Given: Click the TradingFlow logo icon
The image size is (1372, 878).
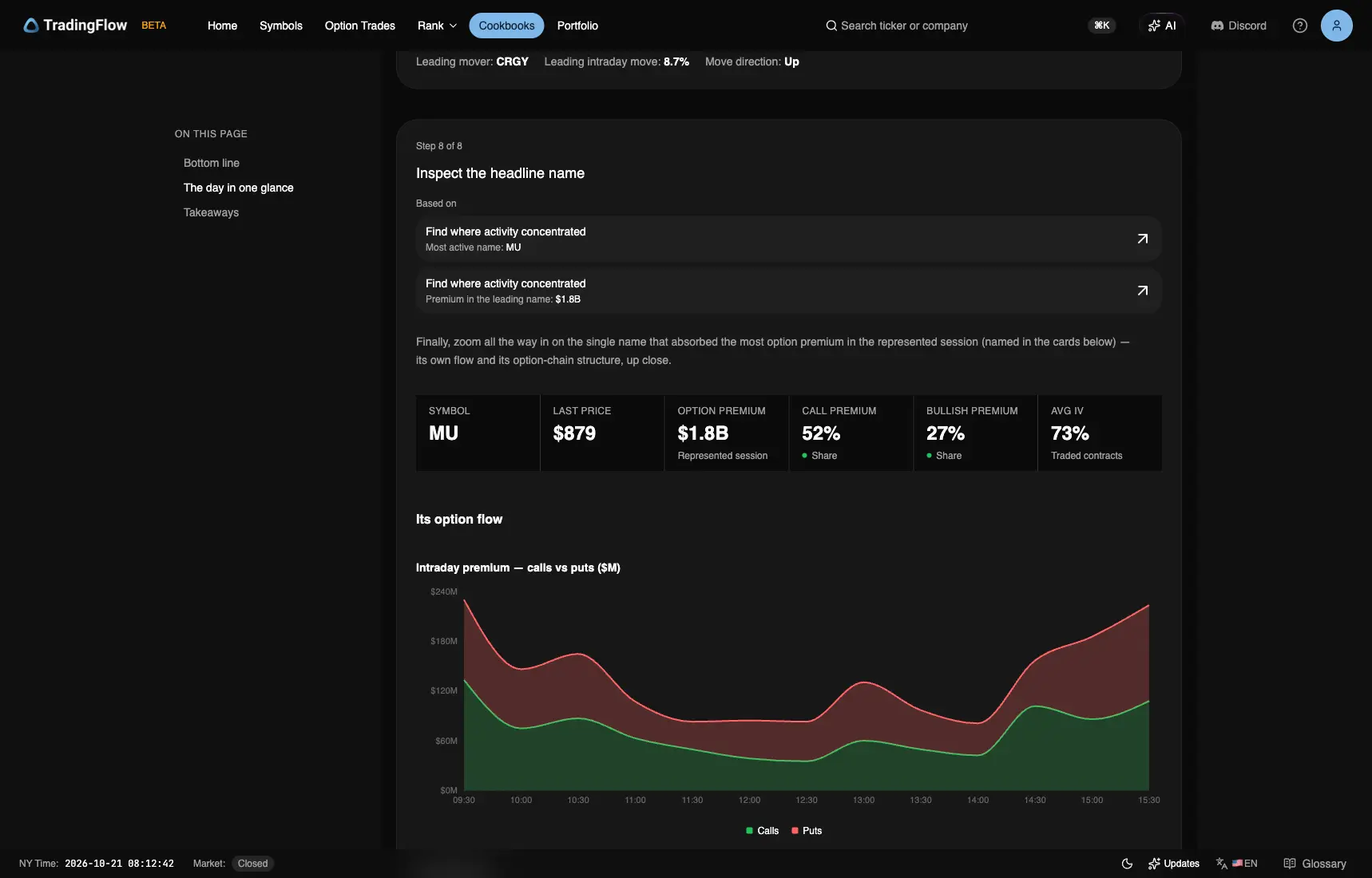Looking at the screenshot, I should tap(30, 26).
